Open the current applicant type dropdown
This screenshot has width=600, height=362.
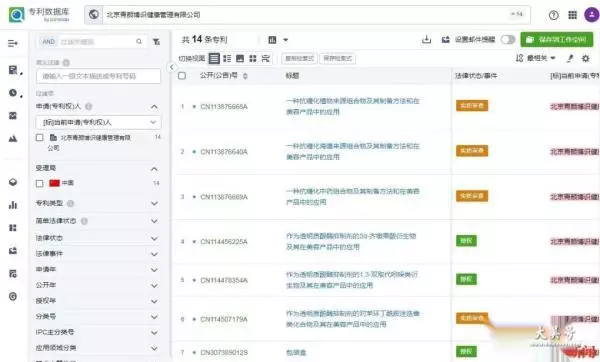99,122
